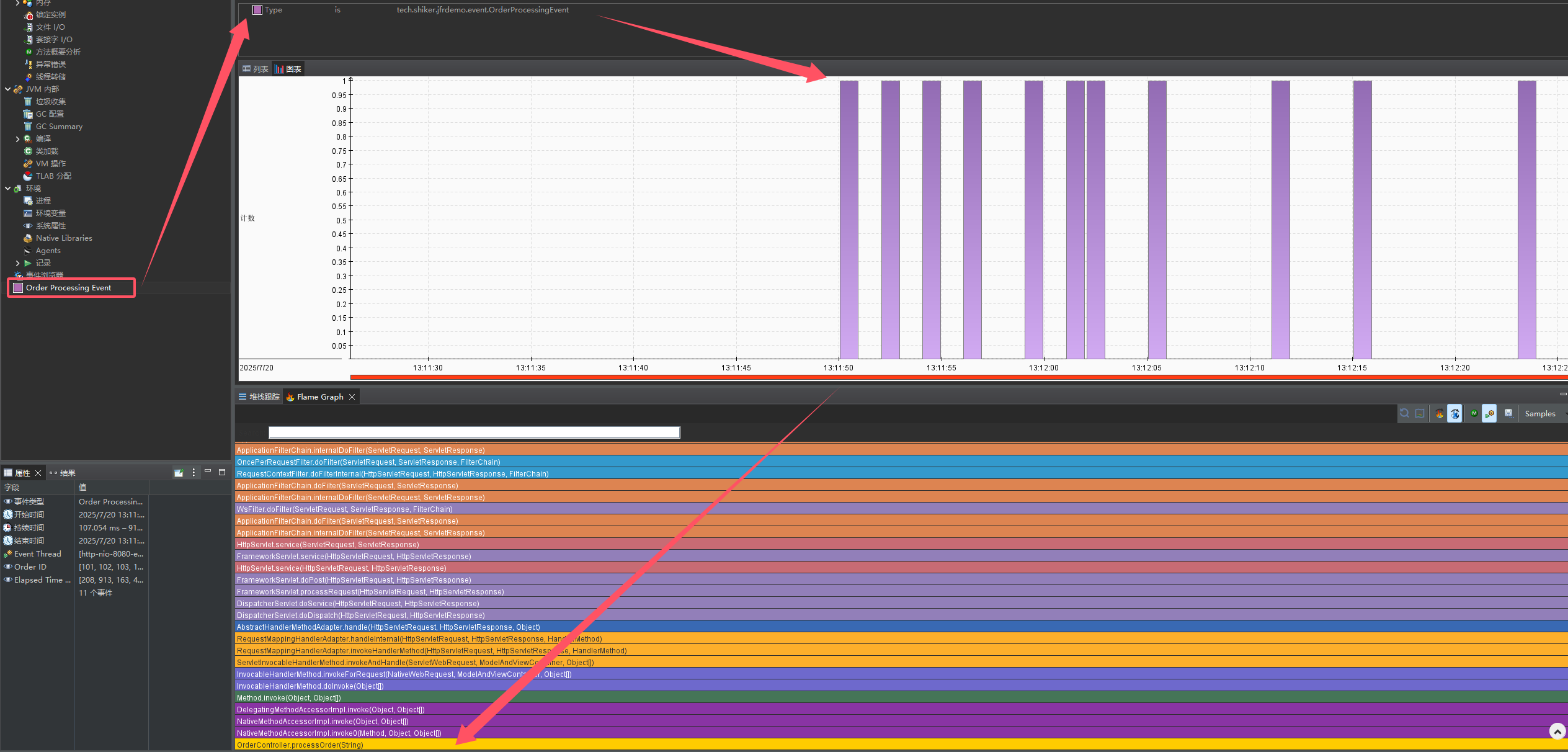The image size is (1568, 752).
Task: Click the purple Type filter color swatch
Action: (257, 10)
